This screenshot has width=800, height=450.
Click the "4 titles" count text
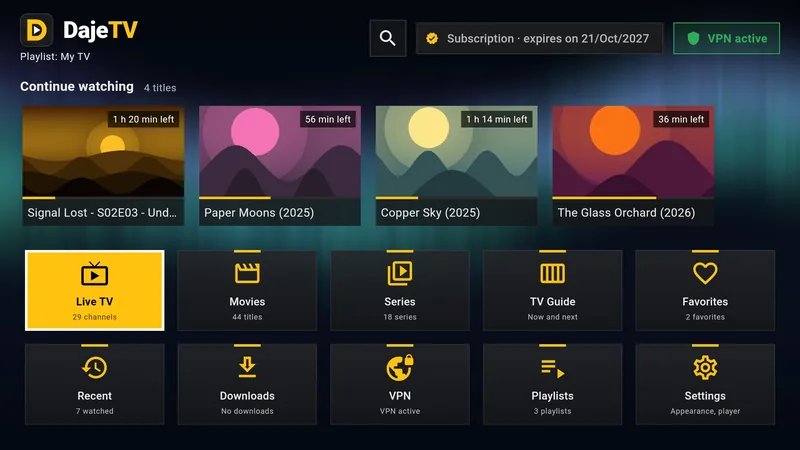(160, 88)
